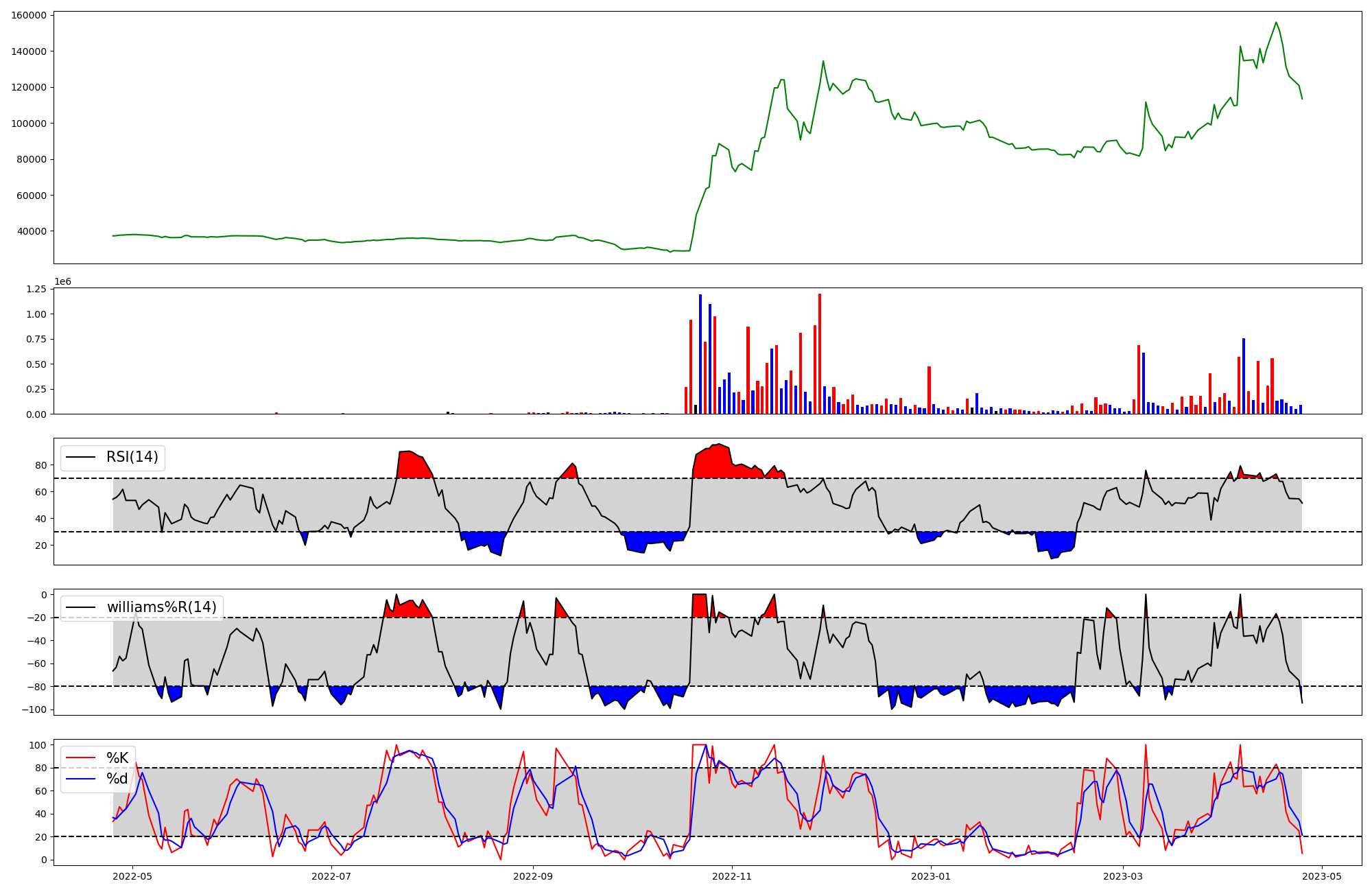The height and width of the screenshot is (892, 1372).
Task: Click the 100000 price axis label
Action: 29,124
